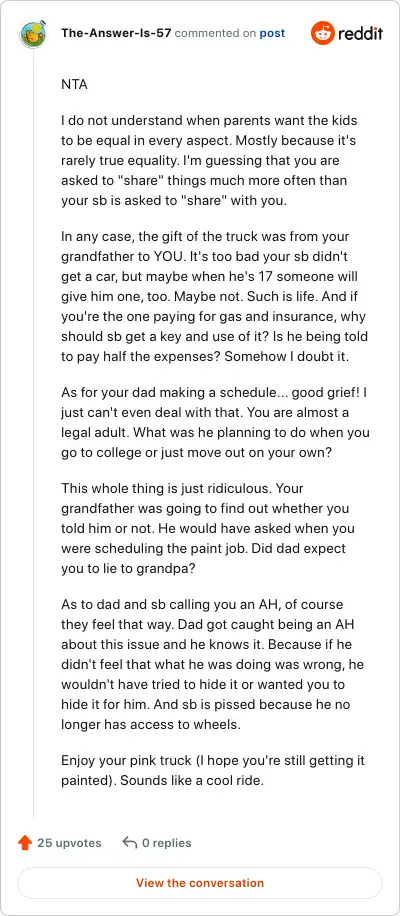This screenshot has width=400, height=916.
Task: Follow the blue "post" link
Action: 273,33
